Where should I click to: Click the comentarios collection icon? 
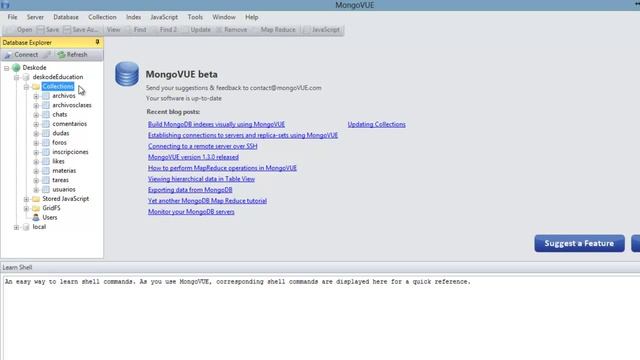(46, 124)
